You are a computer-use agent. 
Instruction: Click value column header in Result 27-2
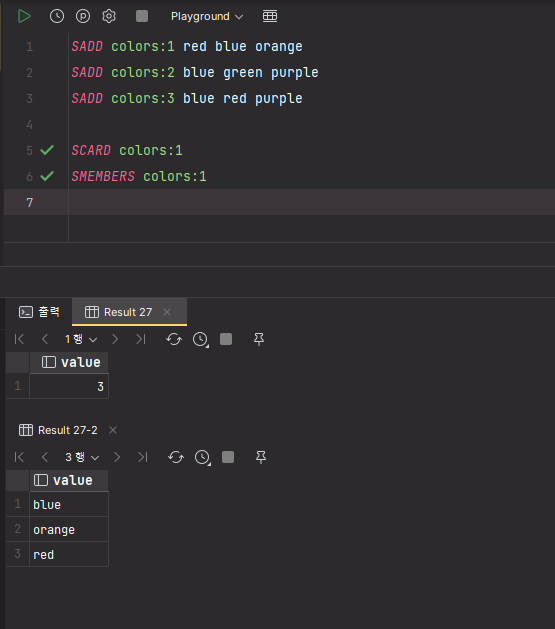pyautogui.click(x=69, y=480)
